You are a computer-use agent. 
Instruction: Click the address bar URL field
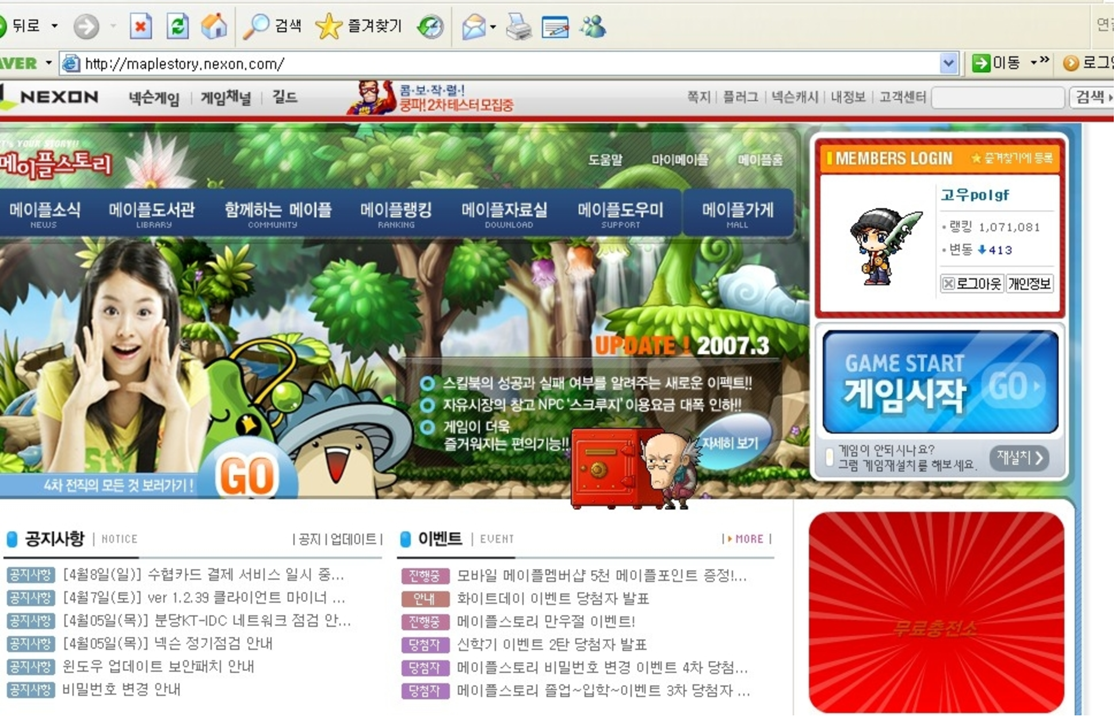tap(508, 63)
